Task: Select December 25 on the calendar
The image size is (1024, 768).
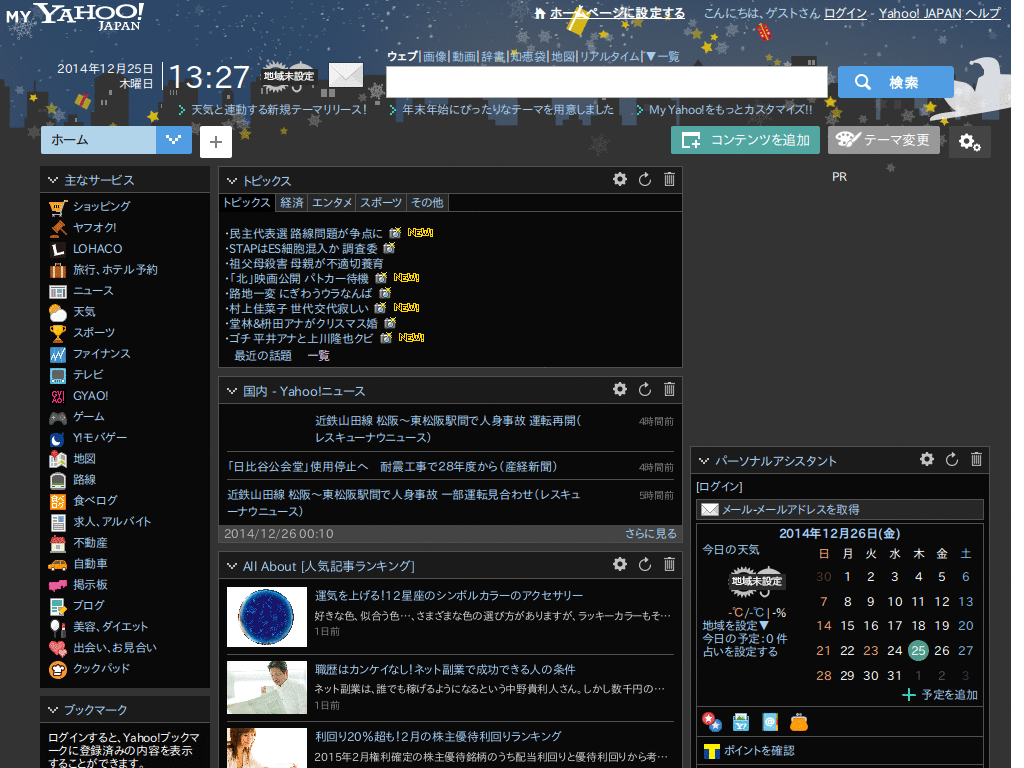Action: 918,650
